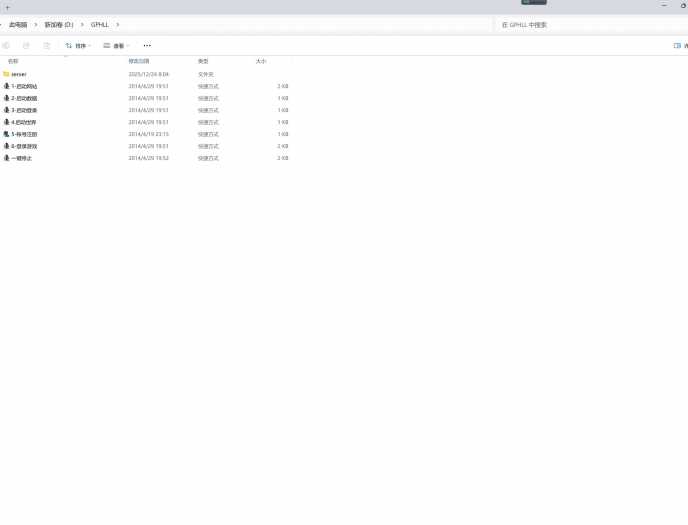Sort by 修改日期 column header

tap(139, 61)
